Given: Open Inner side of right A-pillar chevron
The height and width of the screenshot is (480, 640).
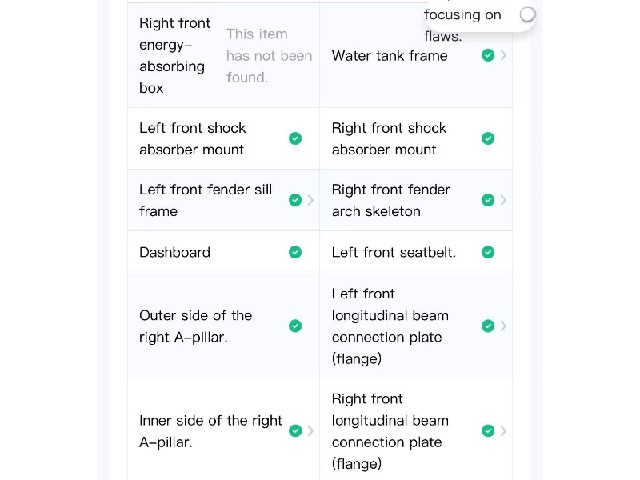Looking at the screenshot, I should (311, 431).
